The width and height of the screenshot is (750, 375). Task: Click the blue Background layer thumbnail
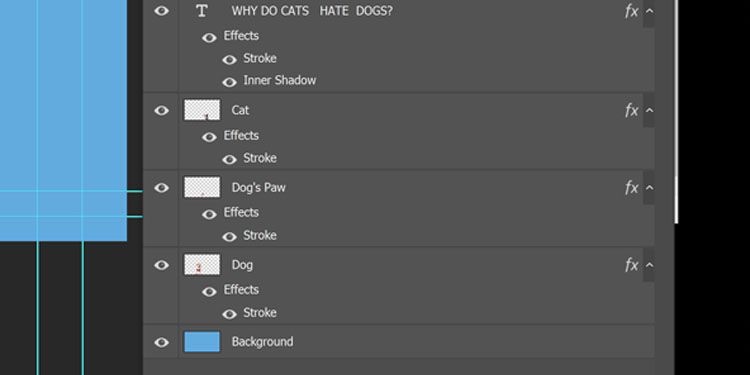[202, 342]
